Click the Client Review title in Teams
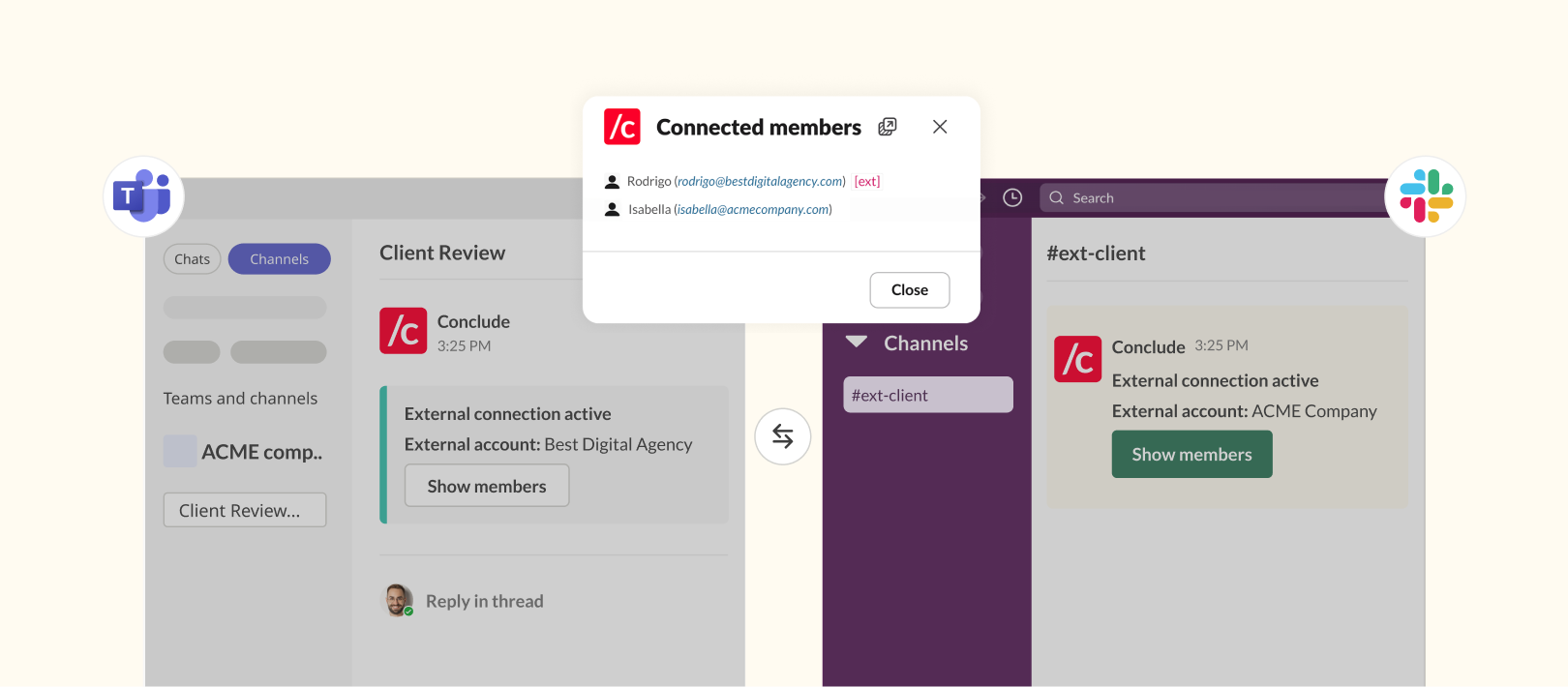This screenshot has height=687, width=1568. click(x=442, y=253)
